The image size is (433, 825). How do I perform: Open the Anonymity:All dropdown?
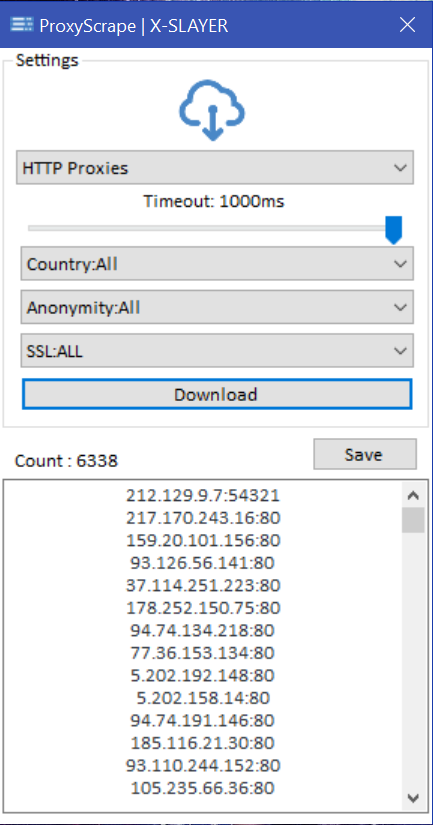(217, 307)
